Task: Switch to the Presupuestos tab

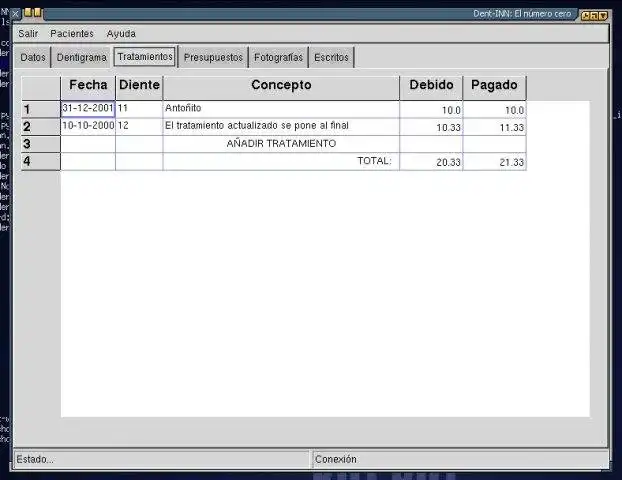Action: pos(213,58)
